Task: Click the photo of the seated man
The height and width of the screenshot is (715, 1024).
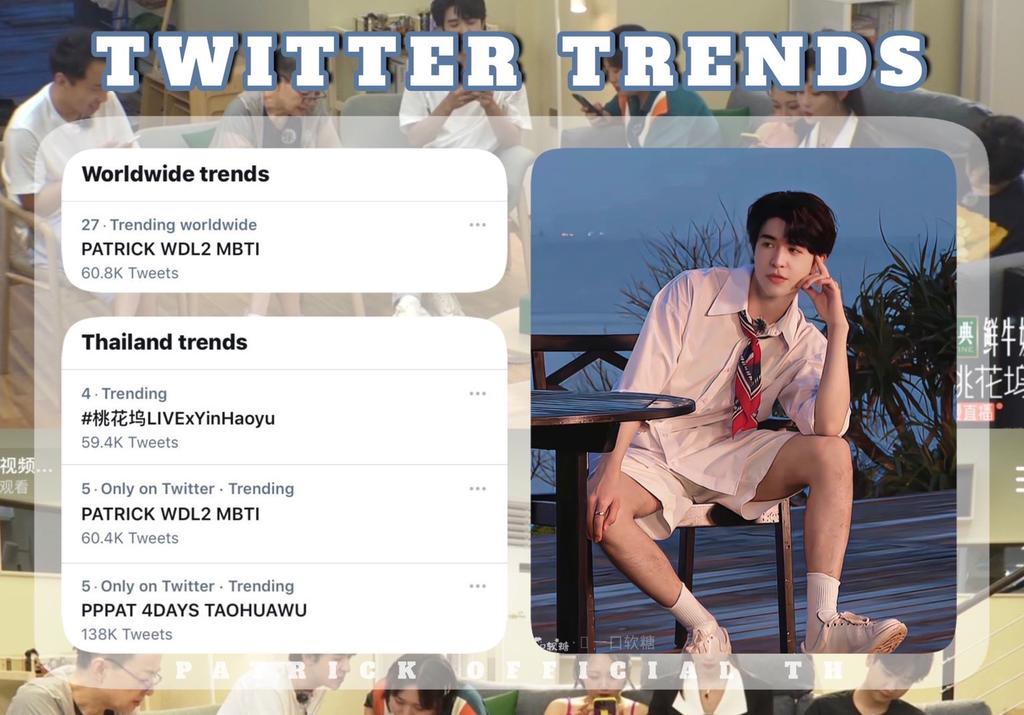Action: pyautogui.click(x=743, y=400)
